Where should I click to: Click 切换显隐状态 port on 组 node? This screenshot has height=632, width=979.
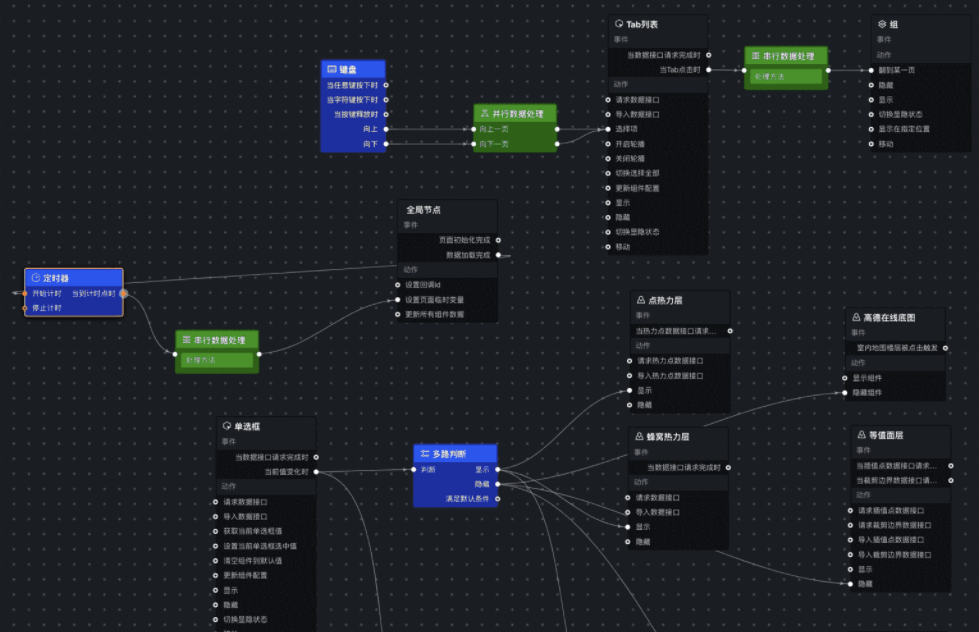click(x=871, y=114)
